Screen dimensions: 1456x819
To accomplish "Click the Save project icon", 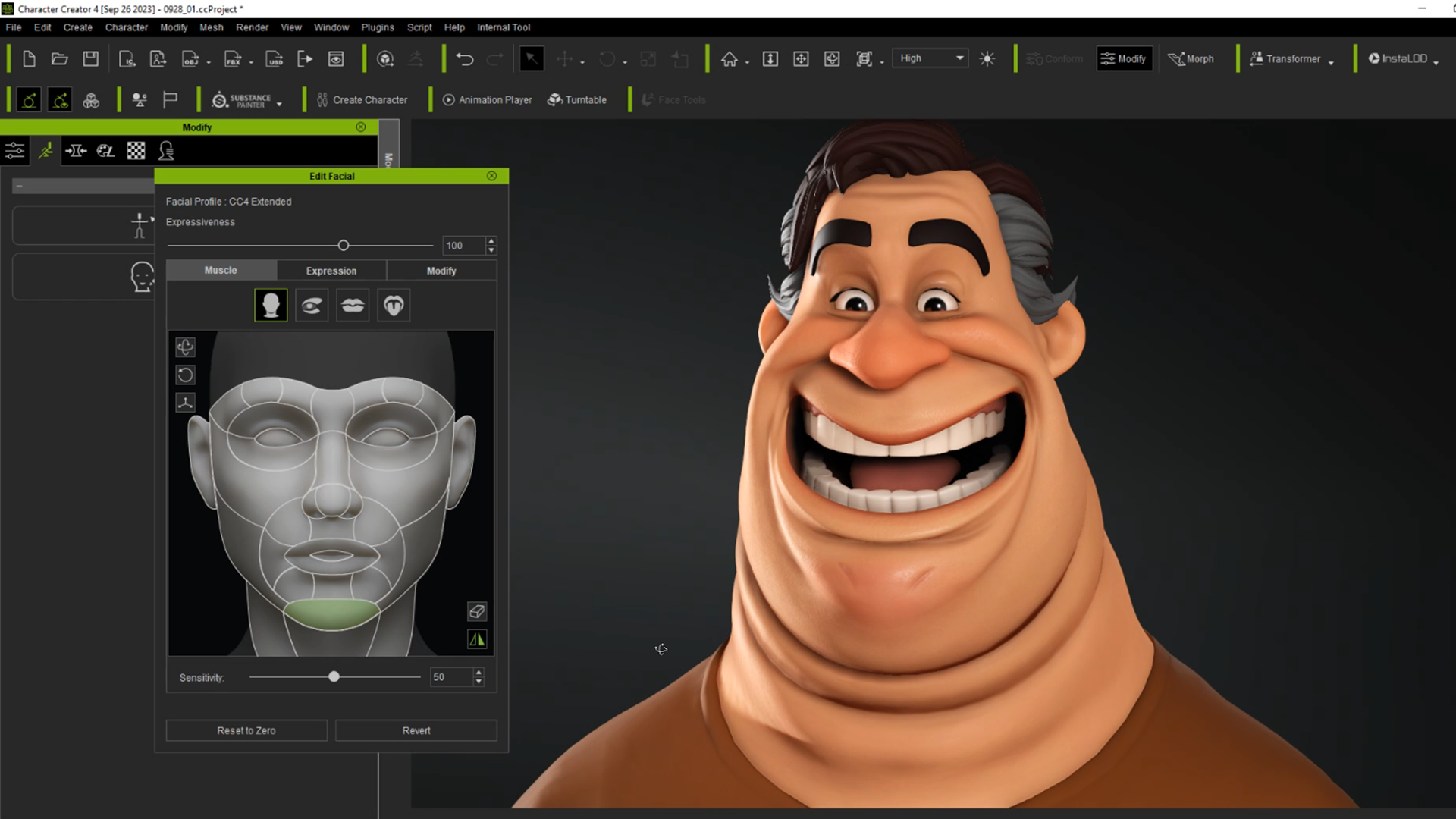I will point(90,58).
